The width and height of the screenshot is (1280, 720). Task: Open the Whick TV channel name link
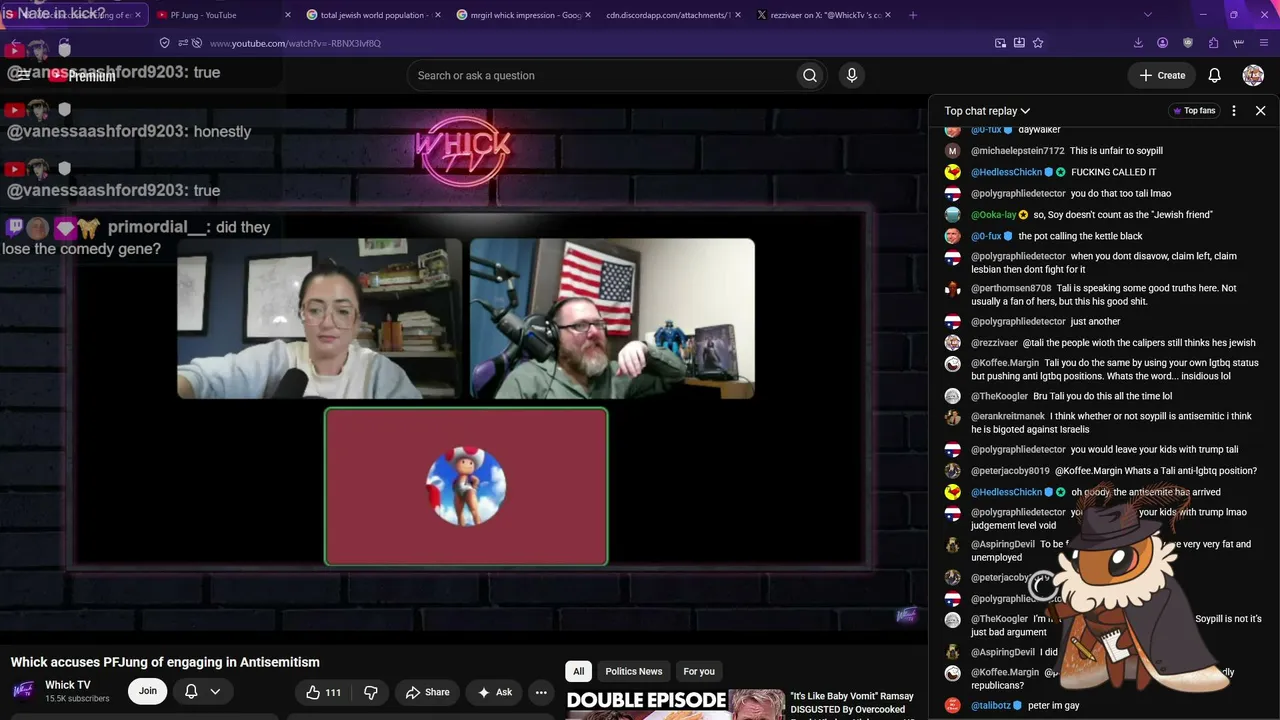(68, 685)
